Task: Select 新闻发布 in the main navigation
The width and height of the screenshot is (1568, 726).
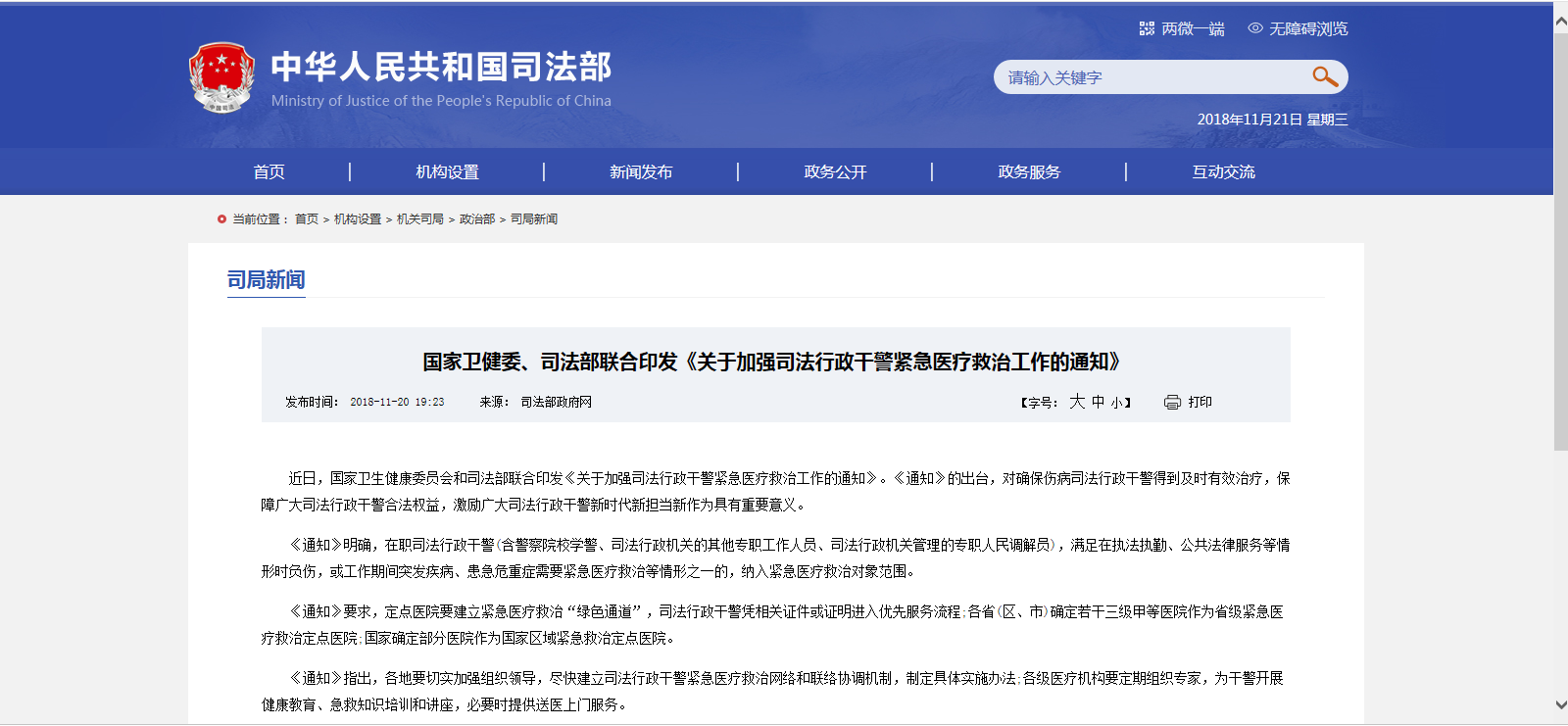Action: 641,171
